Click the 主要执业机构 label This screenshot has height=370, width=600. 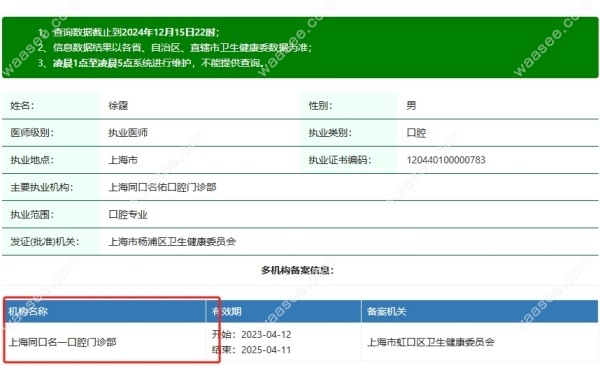tap(41, 187)
